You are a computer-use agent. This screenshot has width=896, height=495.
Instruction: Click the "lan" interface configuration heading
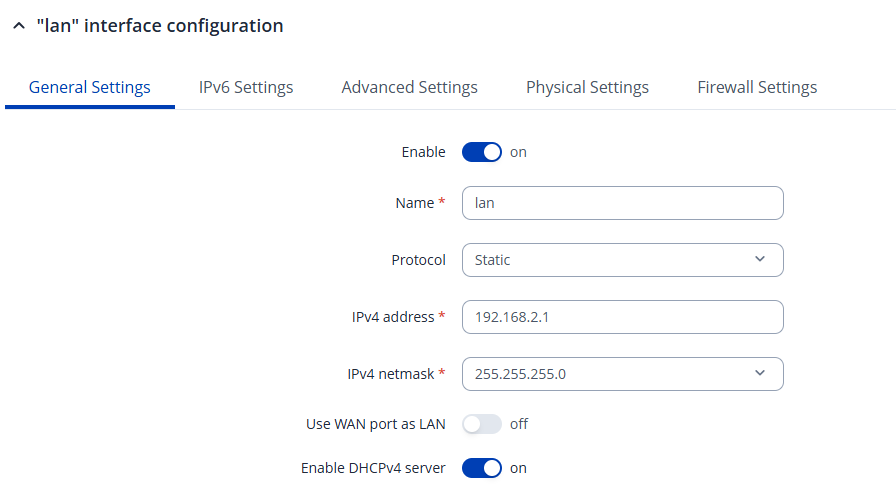pos(160,26)
